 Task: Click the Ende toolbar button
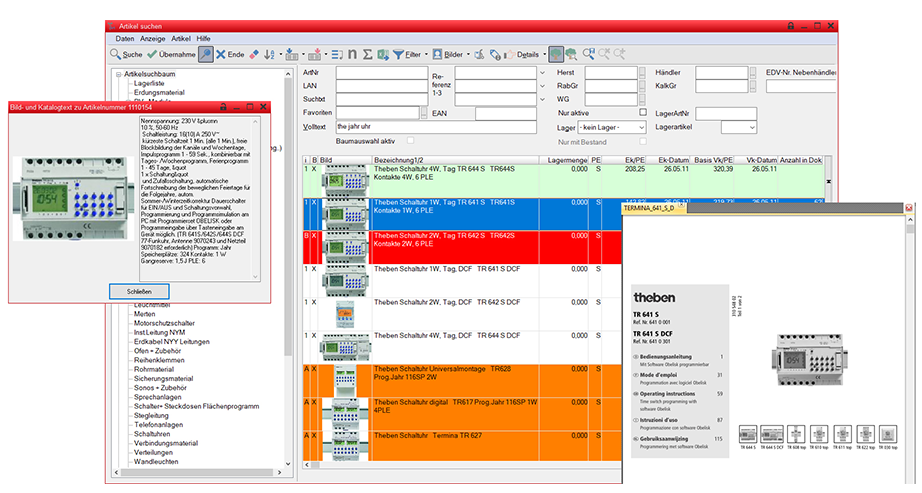tap(230, 55)
